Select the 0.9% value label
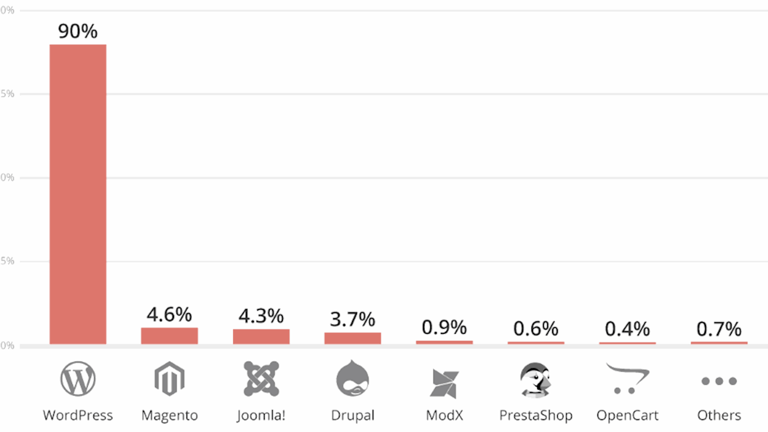768x432 pixels. 444,327
